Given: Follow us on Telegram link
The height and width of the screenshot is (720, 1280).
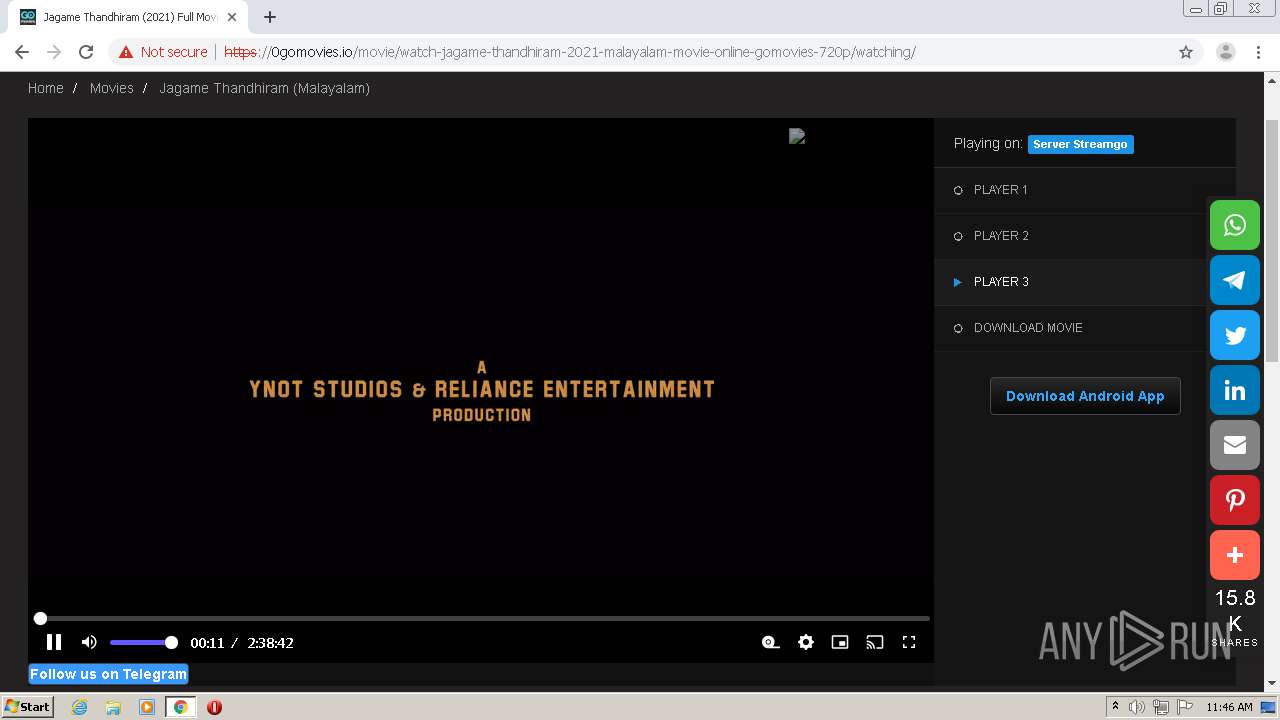Looking at the screenshot, I should tap(108, 674).
